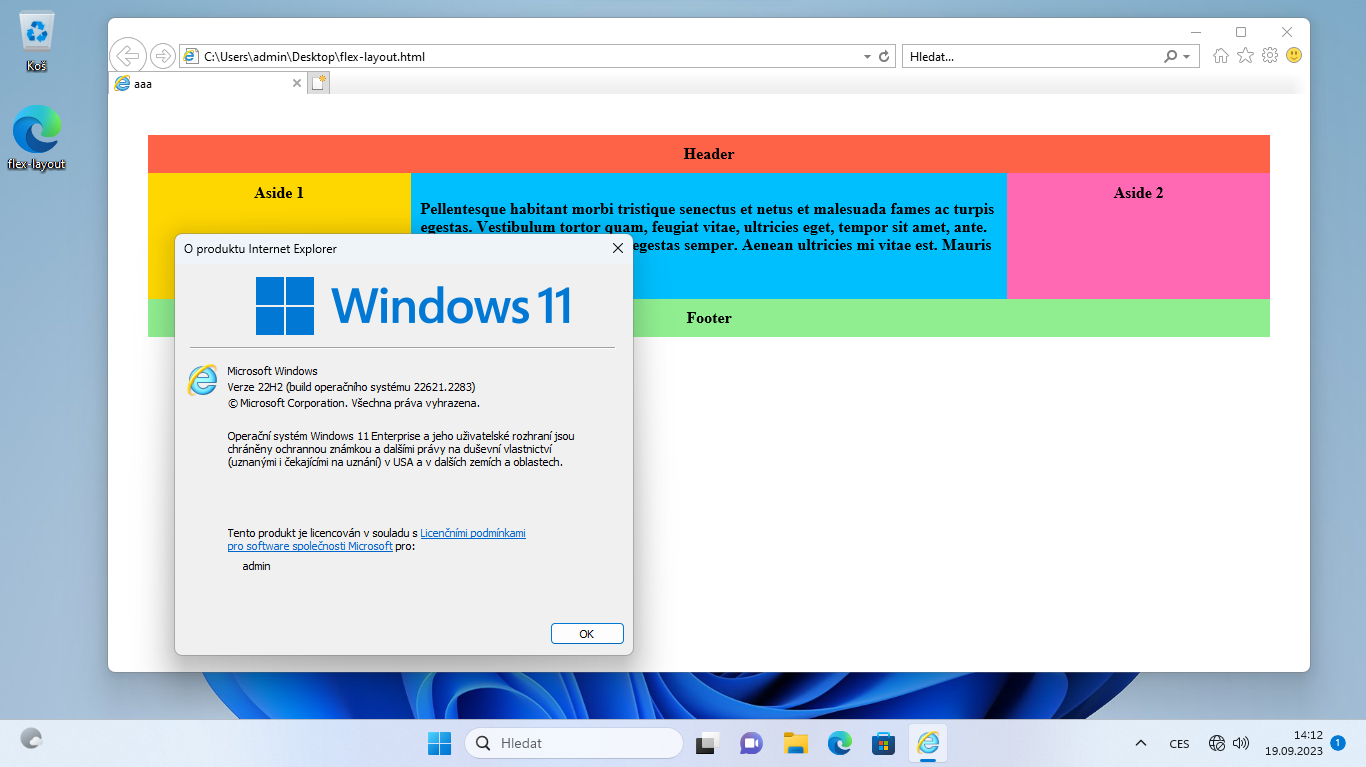Click the 'admin' licensee name
The height and width of the screenshot is (767, 1366).
pos(256,566)
